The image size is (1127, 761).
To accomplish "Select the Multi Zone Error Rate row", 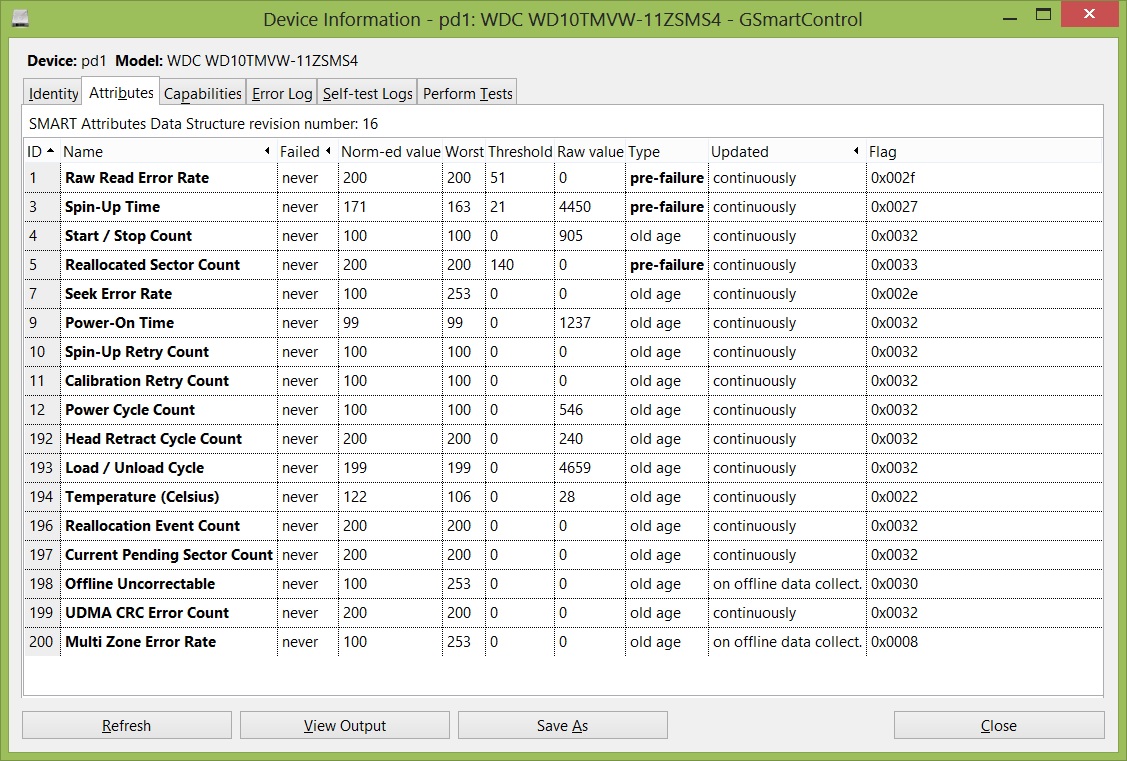I will click(563, 642).
